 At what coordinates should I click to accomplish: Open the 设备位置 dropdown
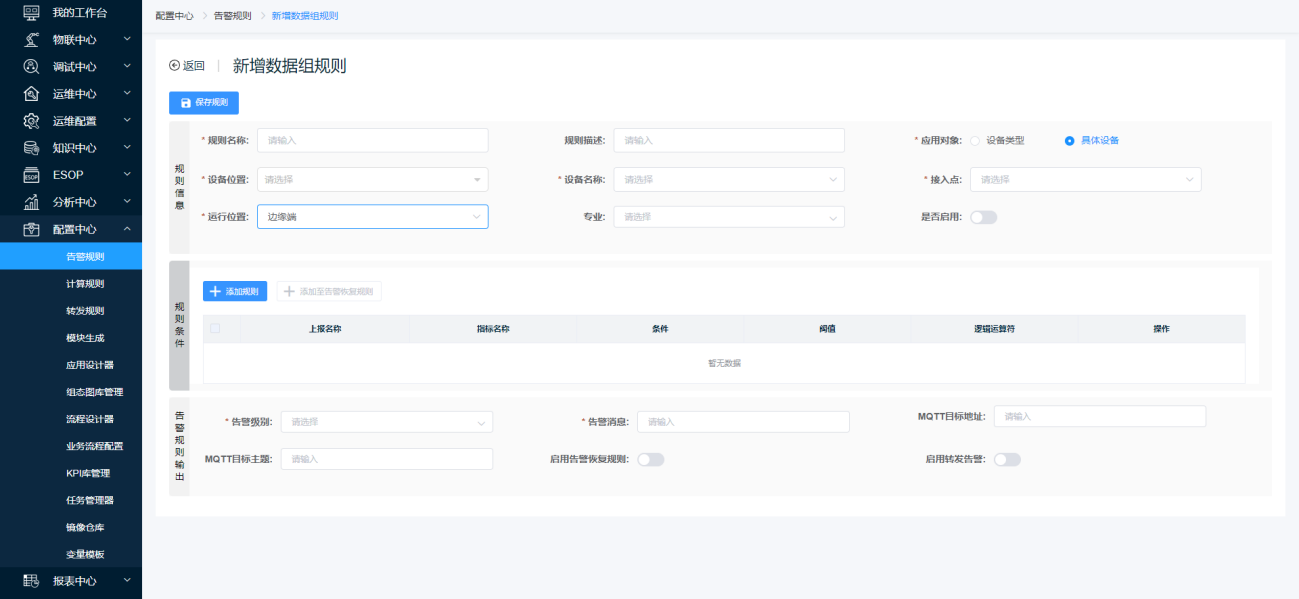click(372, 180)
